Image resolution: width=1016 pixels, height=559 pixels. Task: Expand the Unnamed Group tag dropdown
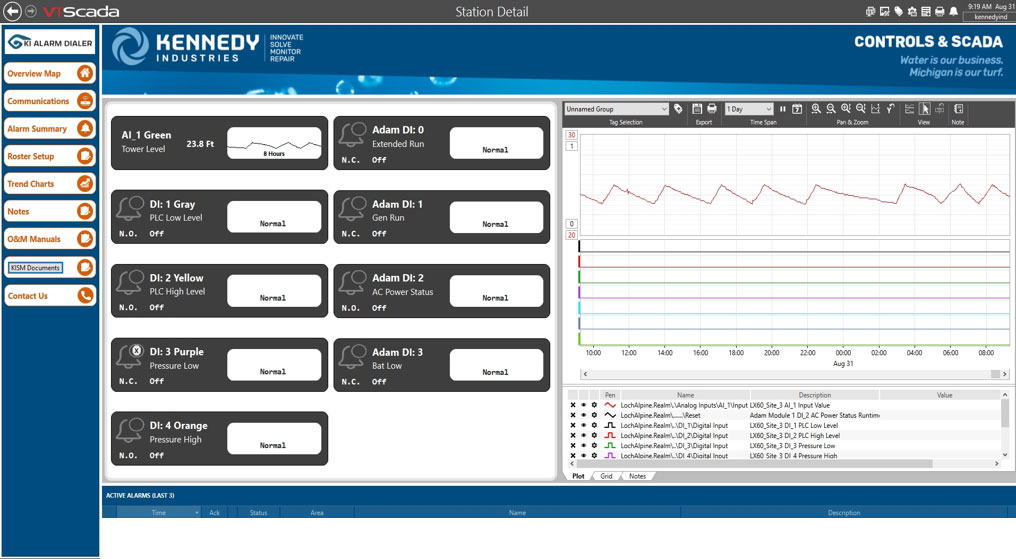[x=663, y=109]
